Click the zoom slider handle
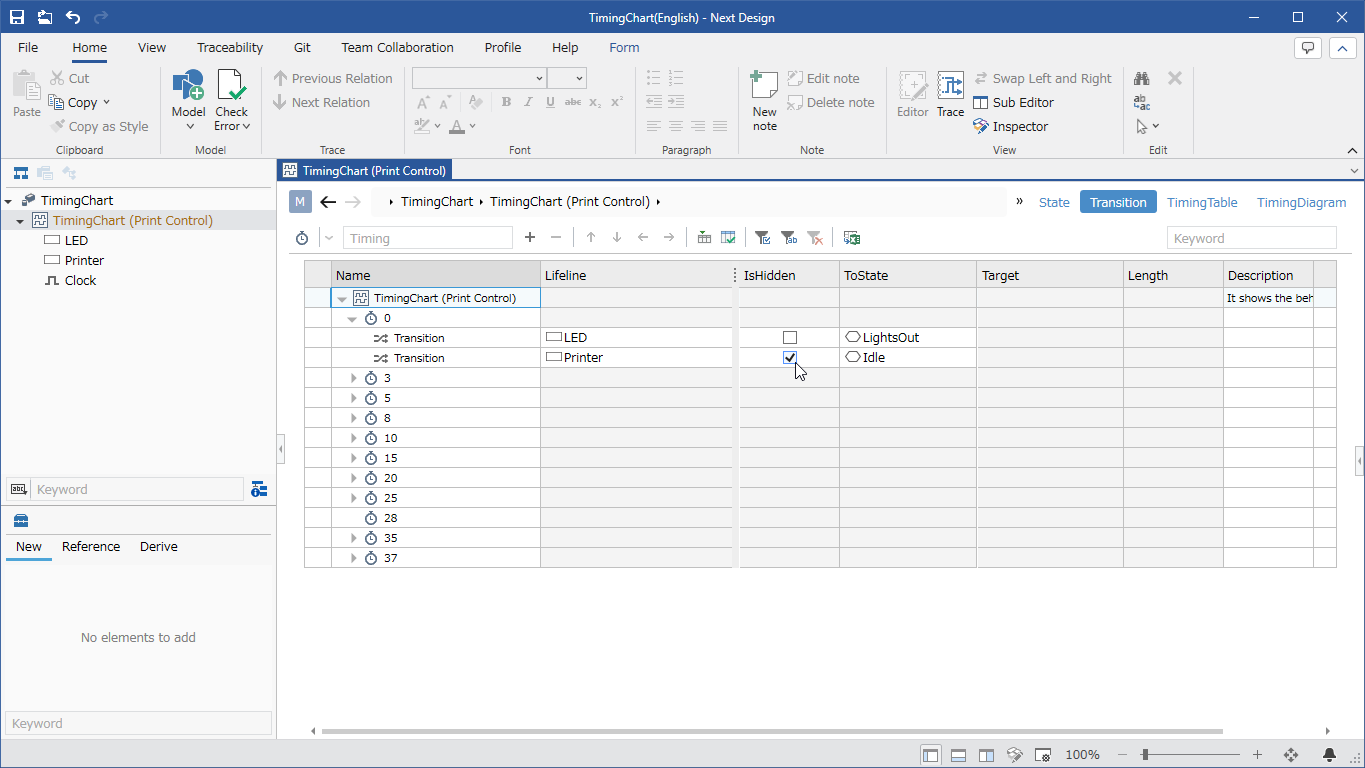The image size is (1365, 768). [x=1145, y=755]
